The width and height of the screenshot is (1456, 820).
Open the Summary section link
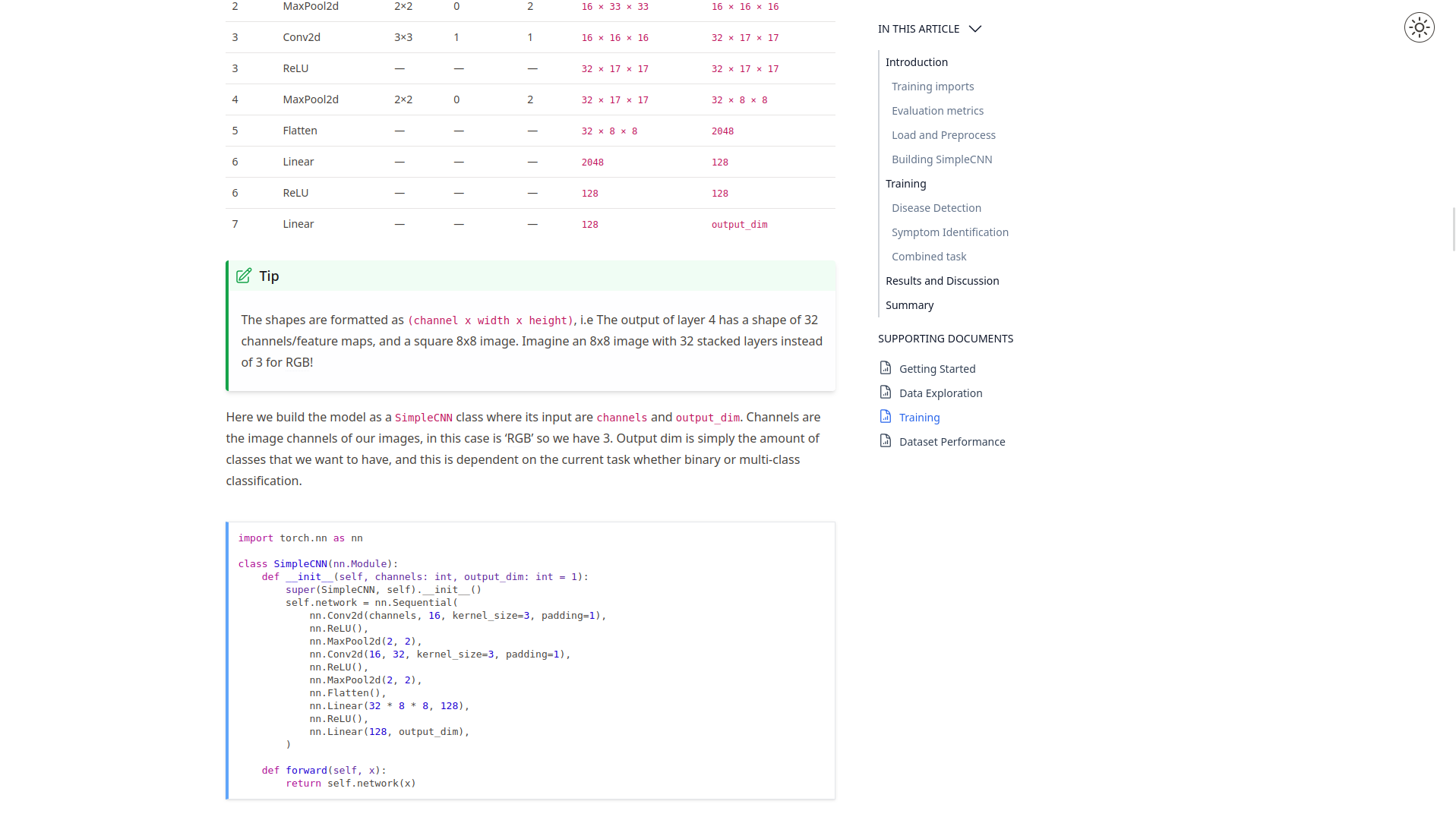pos(909,305)
